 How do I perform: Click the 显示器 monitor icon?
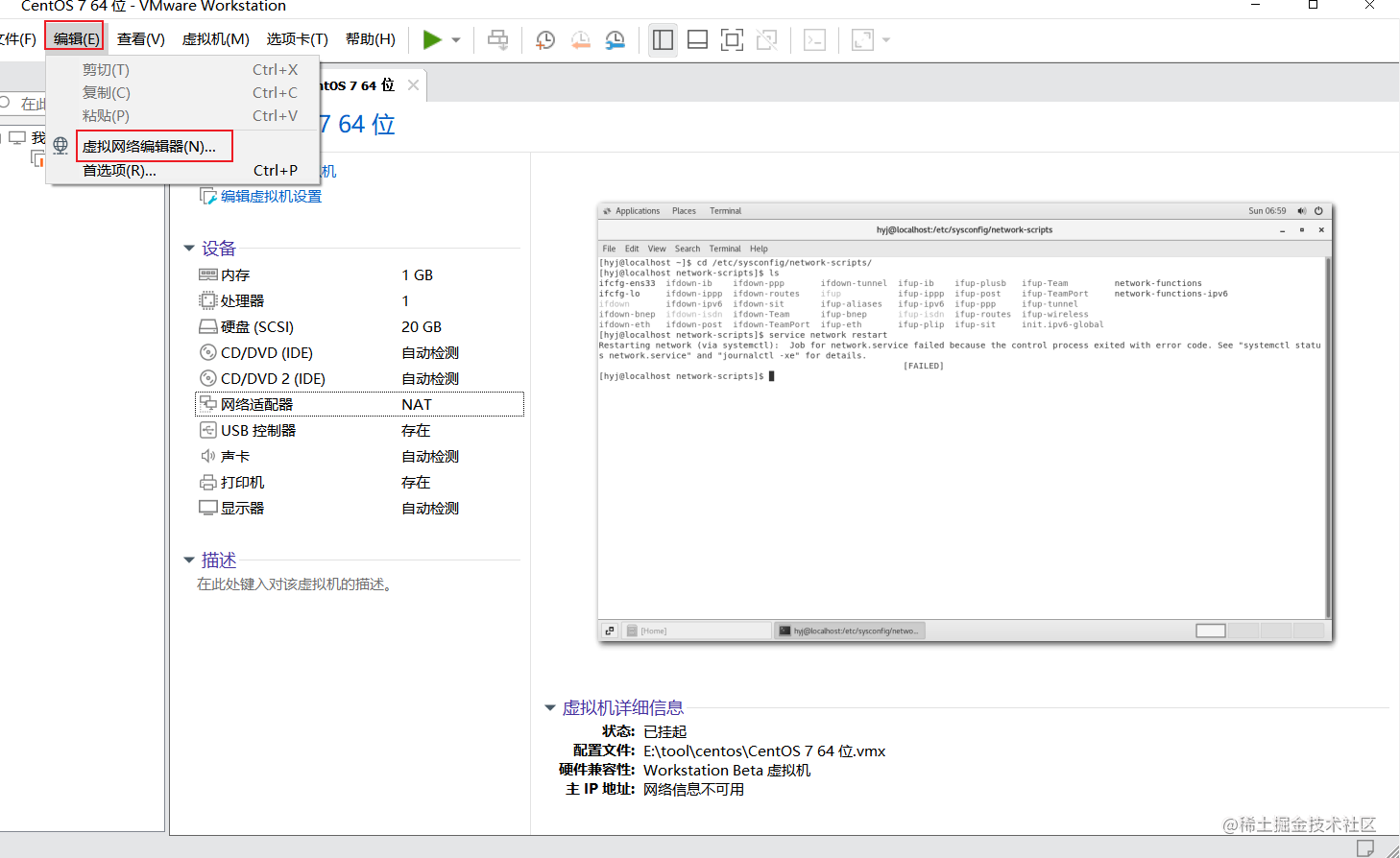pyautogui.click(x=208, y=508)
